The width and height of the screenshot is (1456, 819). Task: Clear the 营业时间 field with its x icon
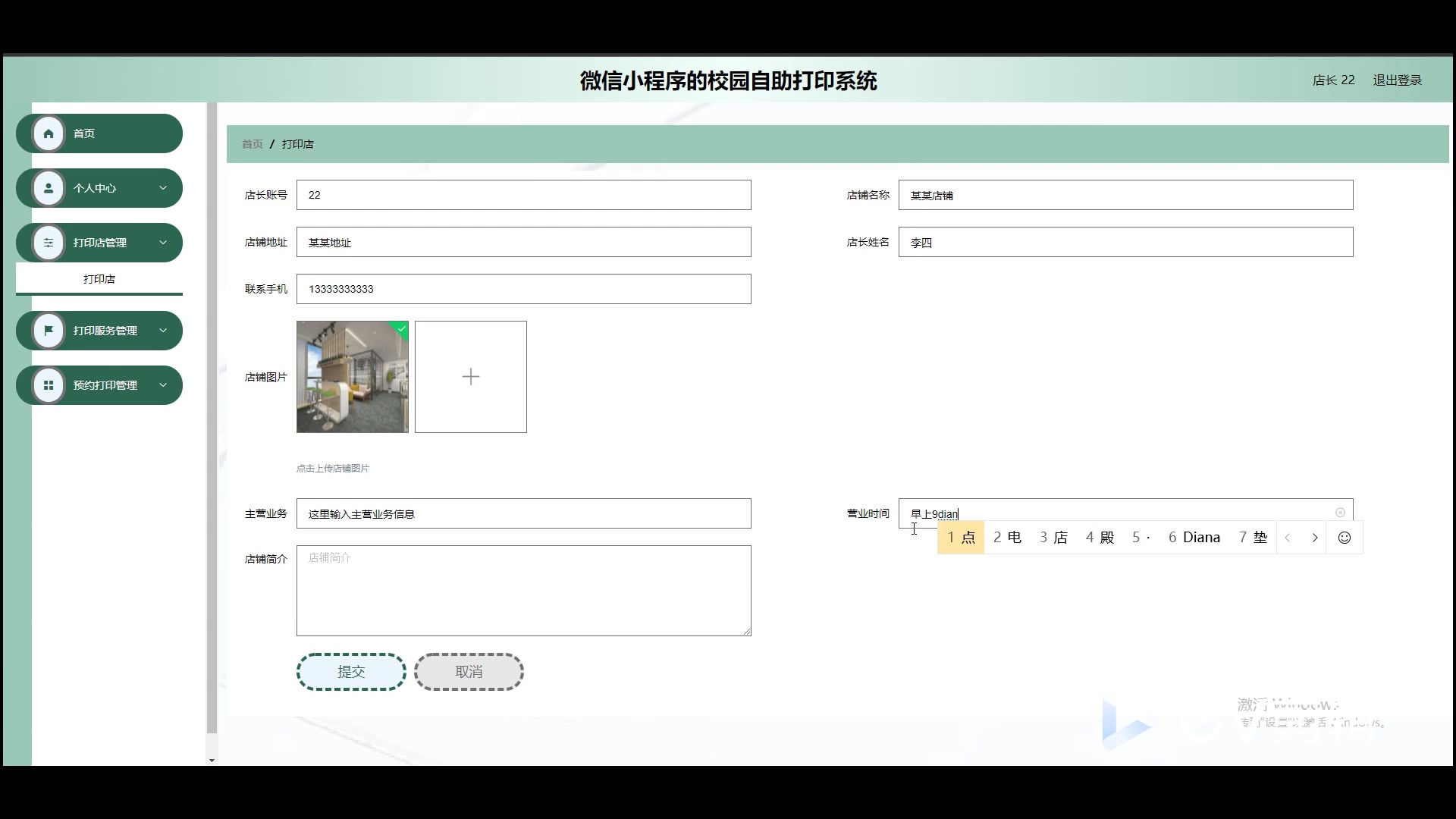pos(1340,512)
